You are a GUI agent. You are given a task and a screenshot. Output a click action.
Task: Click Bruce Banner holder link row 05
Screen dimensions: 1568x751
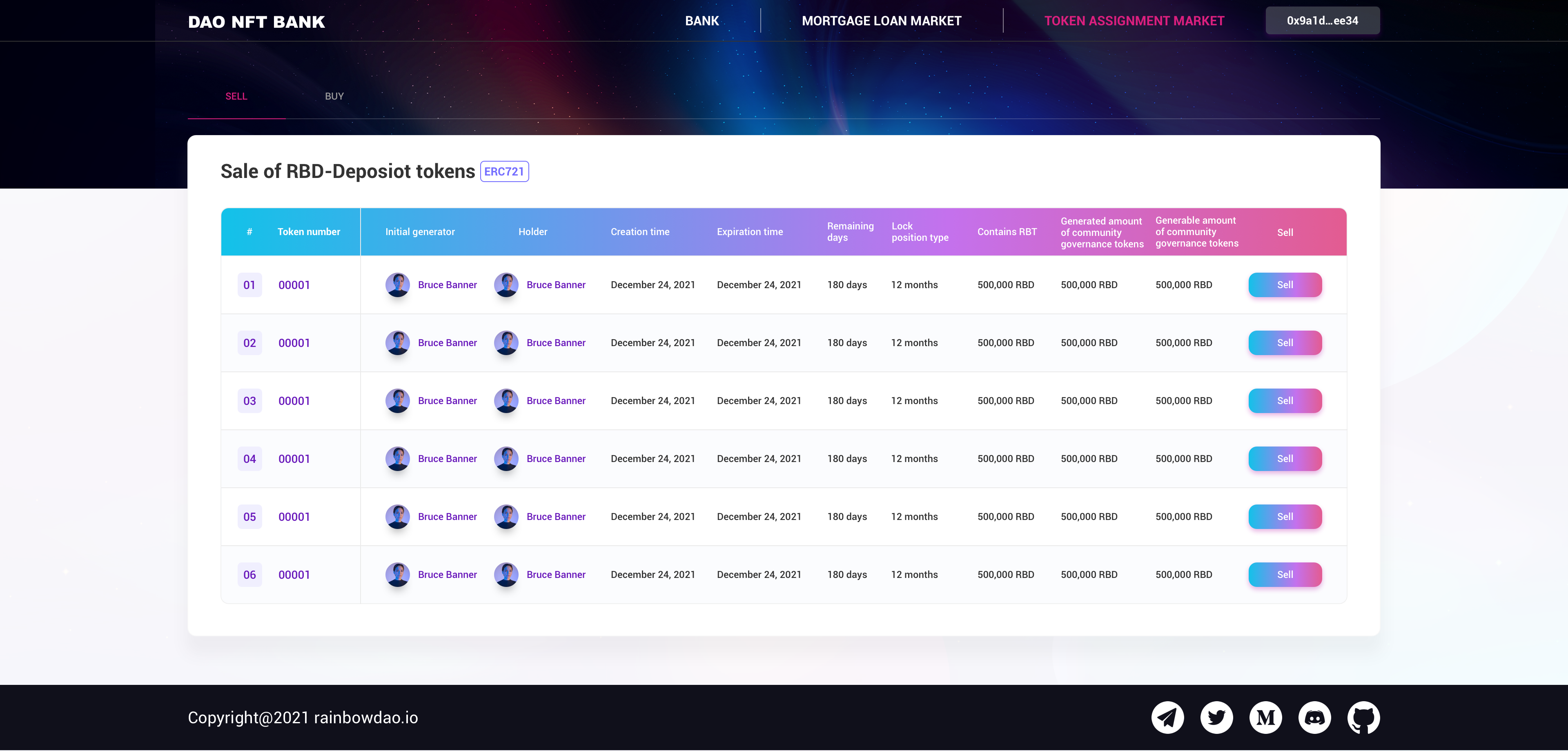556,517
